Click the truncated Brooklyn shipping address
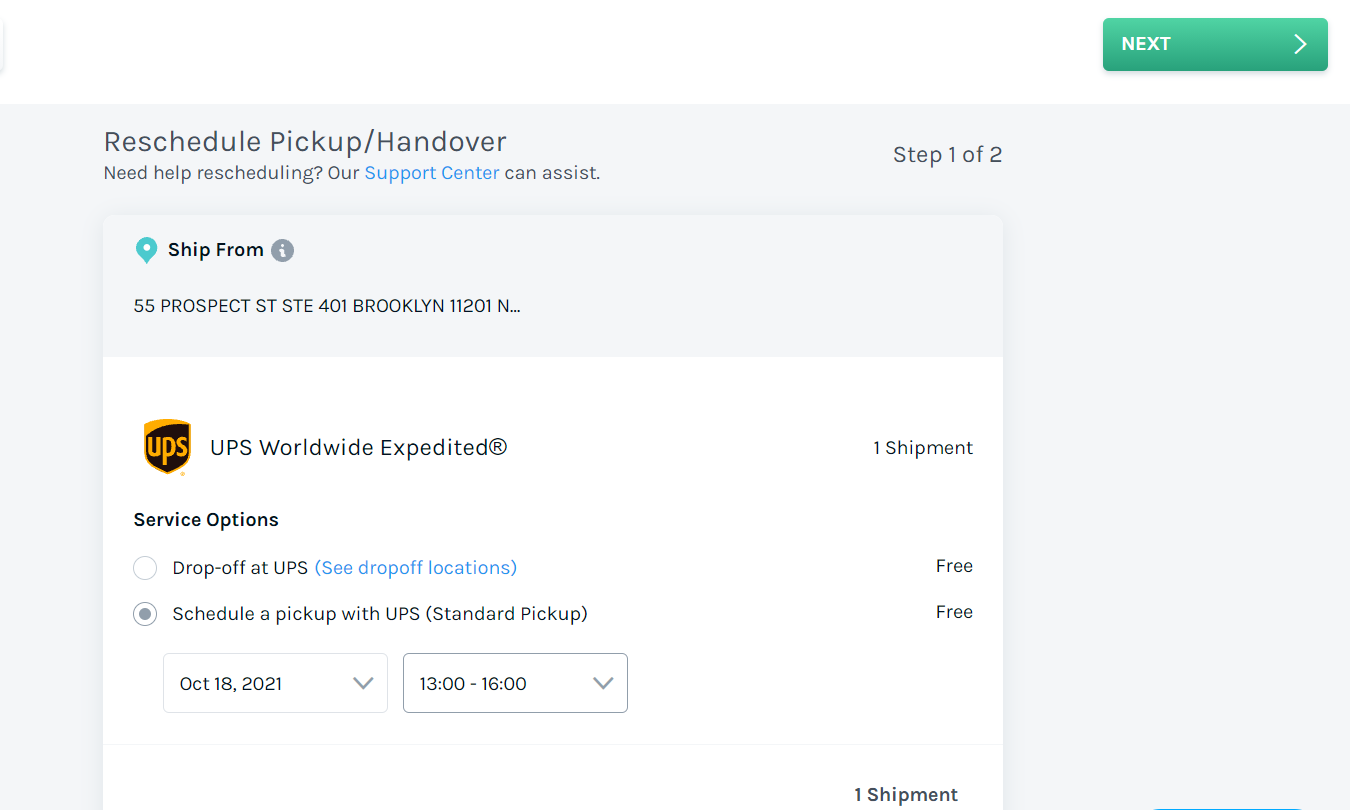This screenshot has height=810, width=1350. point(327,305)
